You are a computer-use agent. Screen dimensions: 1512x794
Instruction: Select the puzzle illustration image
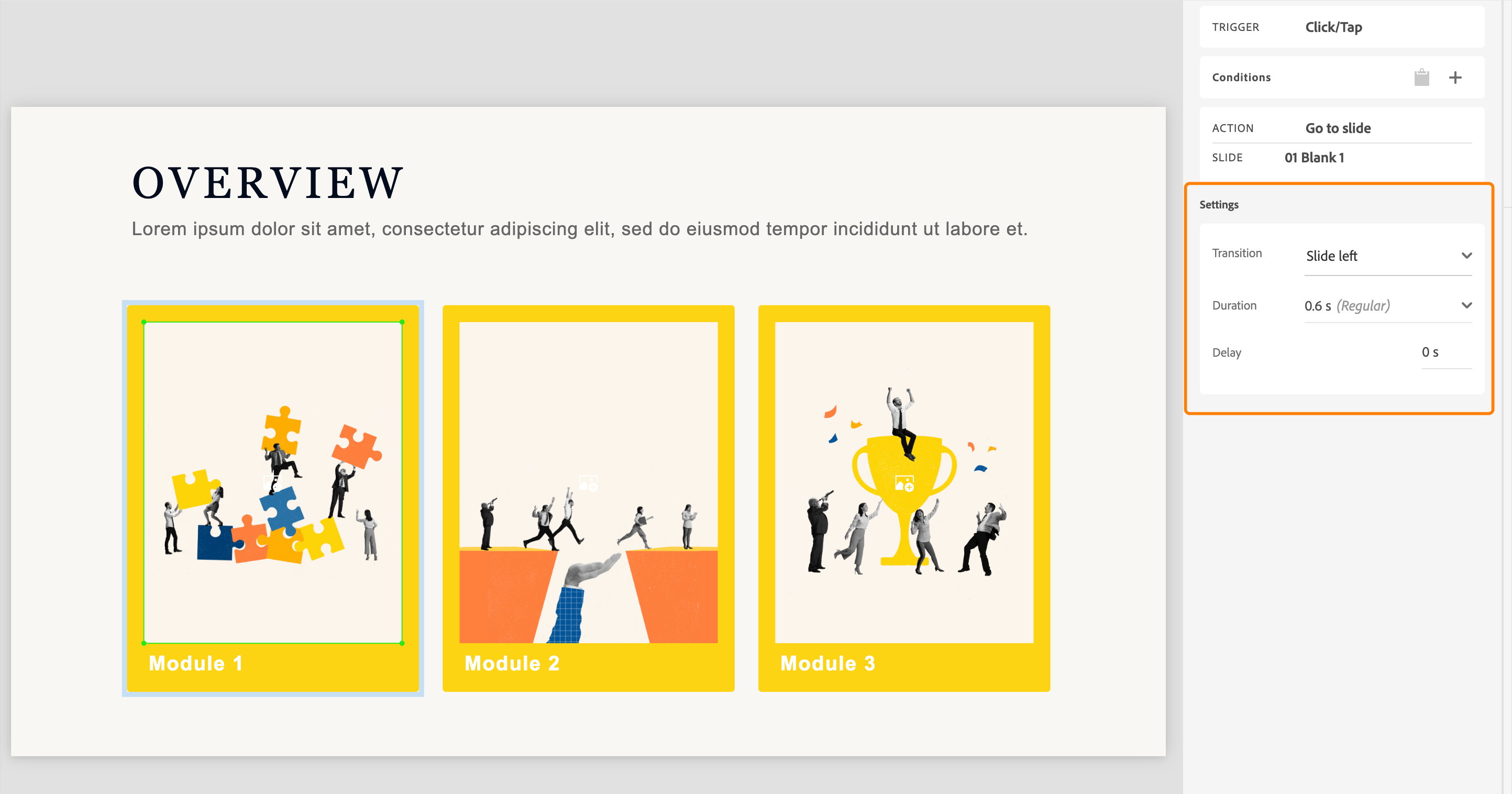tap(273, 482)
